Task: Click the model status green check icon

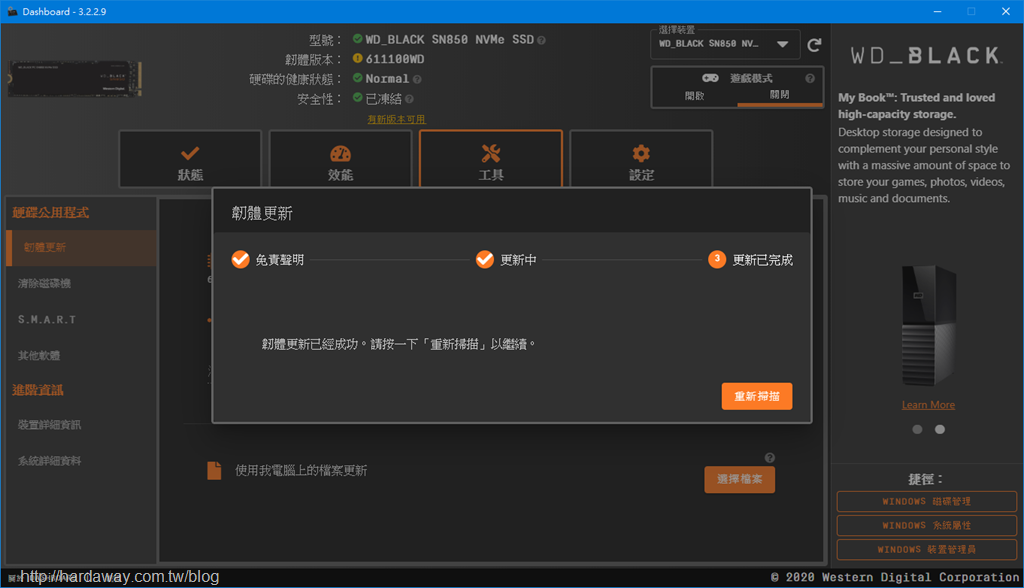Action: click(x=357, y=39)
